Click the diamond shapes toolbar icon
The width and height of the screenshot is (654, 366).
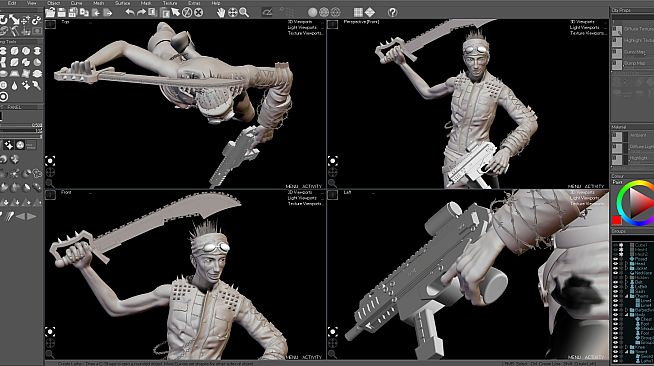pos(370,13)
